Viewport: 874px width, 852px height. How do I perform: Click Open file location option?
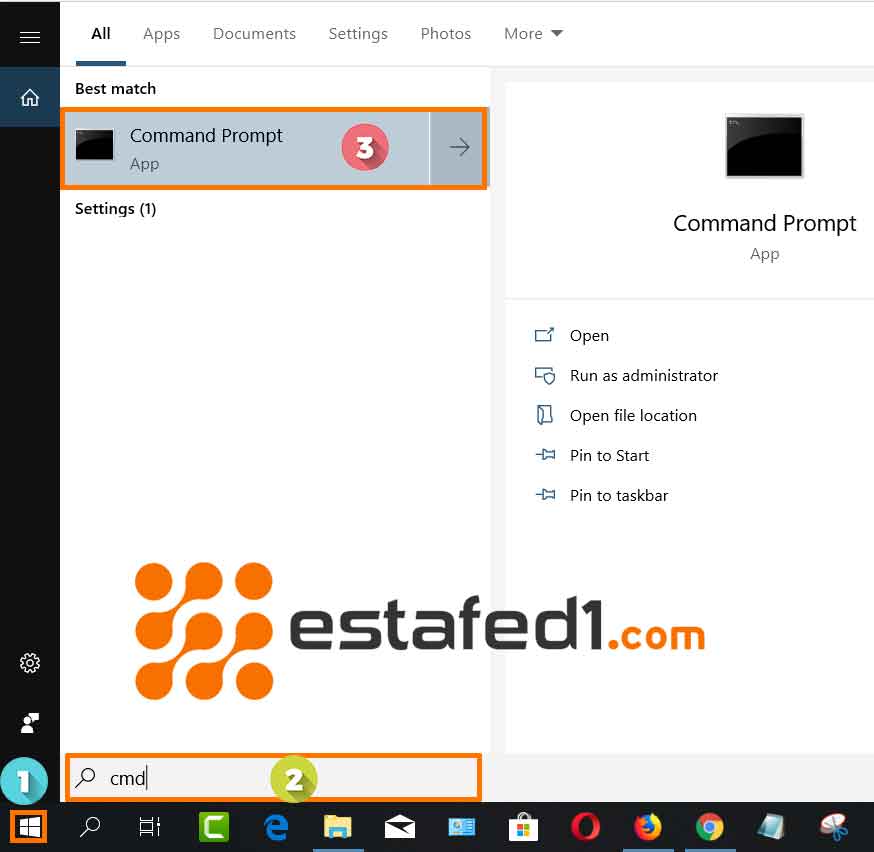click(x=632, y=416)
